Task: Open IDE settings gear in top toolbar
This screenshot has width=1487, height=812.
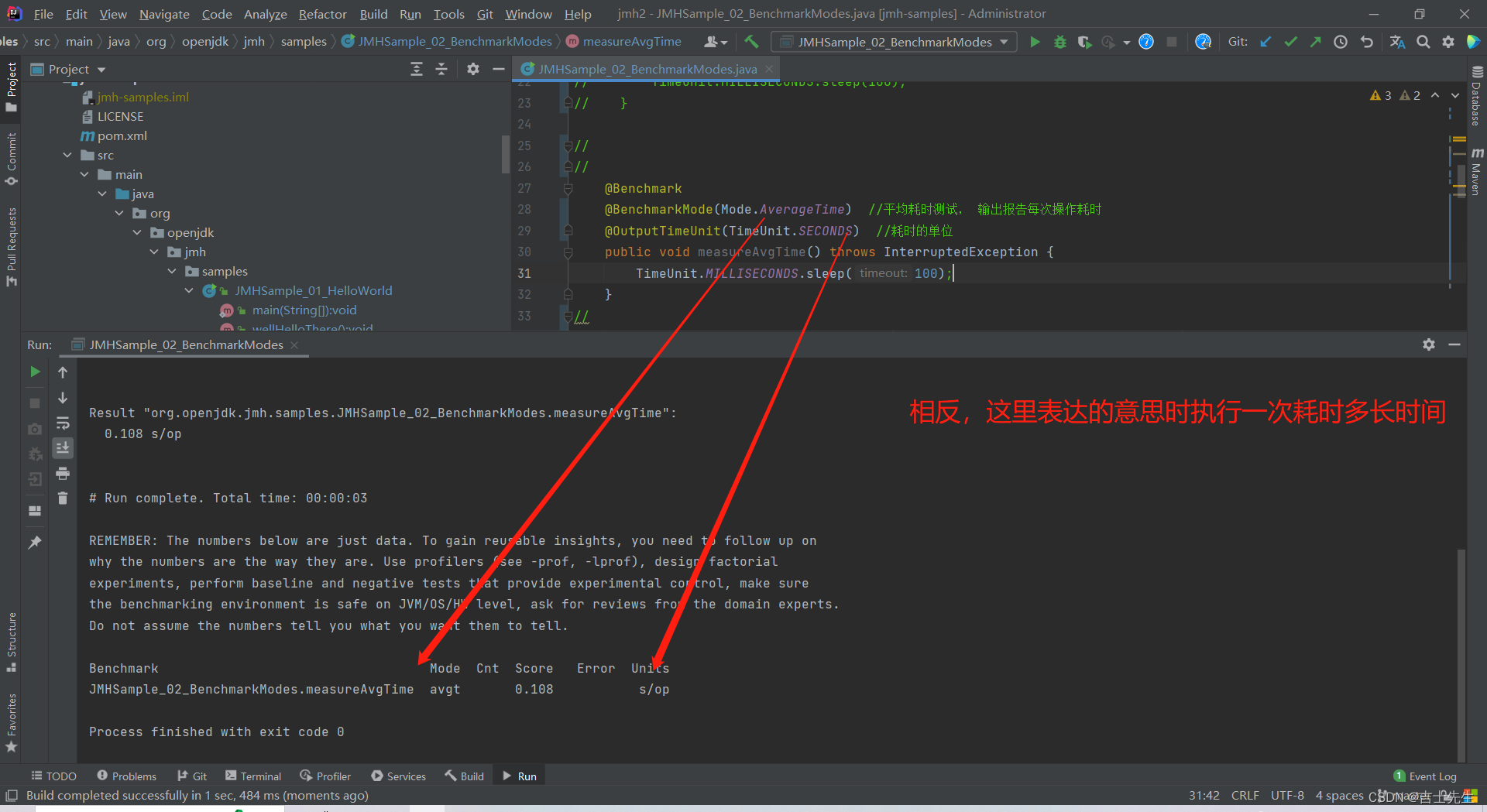Action: [1448, 42]
